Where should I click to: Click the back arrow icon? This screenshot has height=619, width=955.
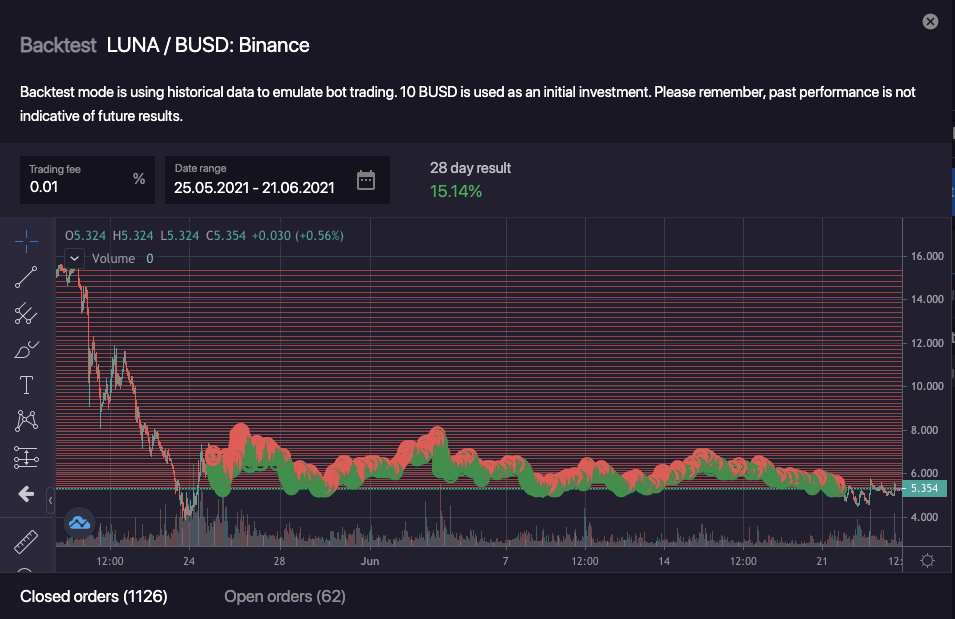point(26,494)
